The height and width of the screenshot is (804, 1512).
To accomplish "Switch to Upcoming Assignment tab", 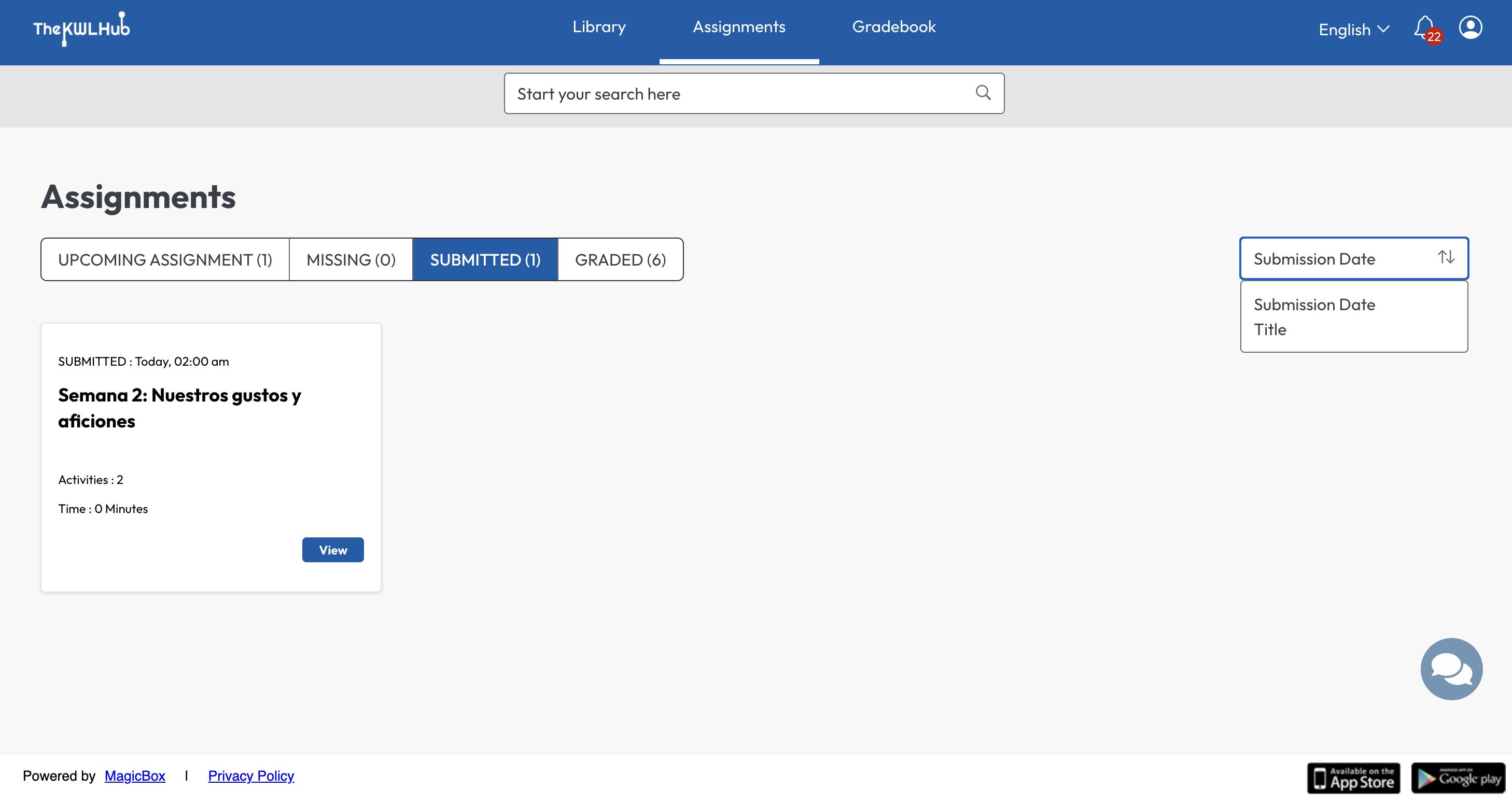I will pyautogui.click(x=165, y=259).
